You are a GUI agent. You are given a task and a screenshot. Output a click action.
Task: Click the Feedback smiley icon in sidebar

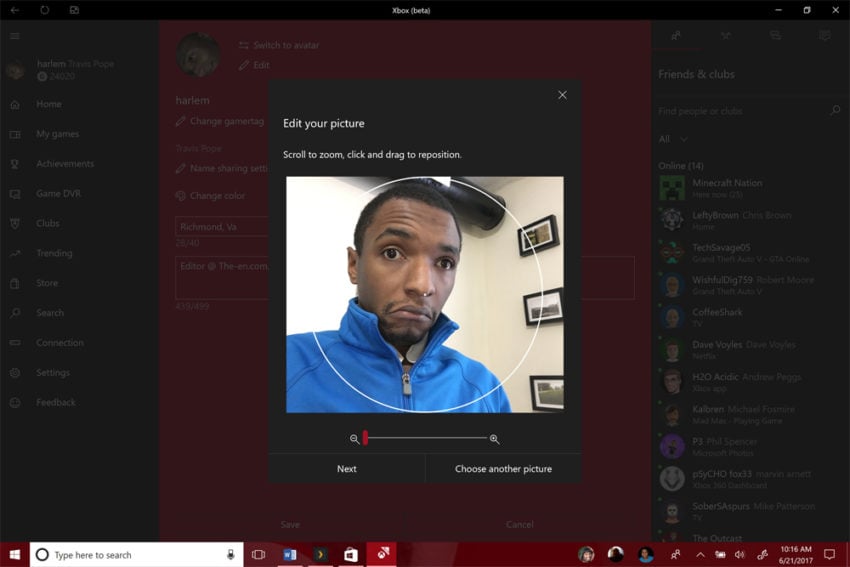[15, 402]
